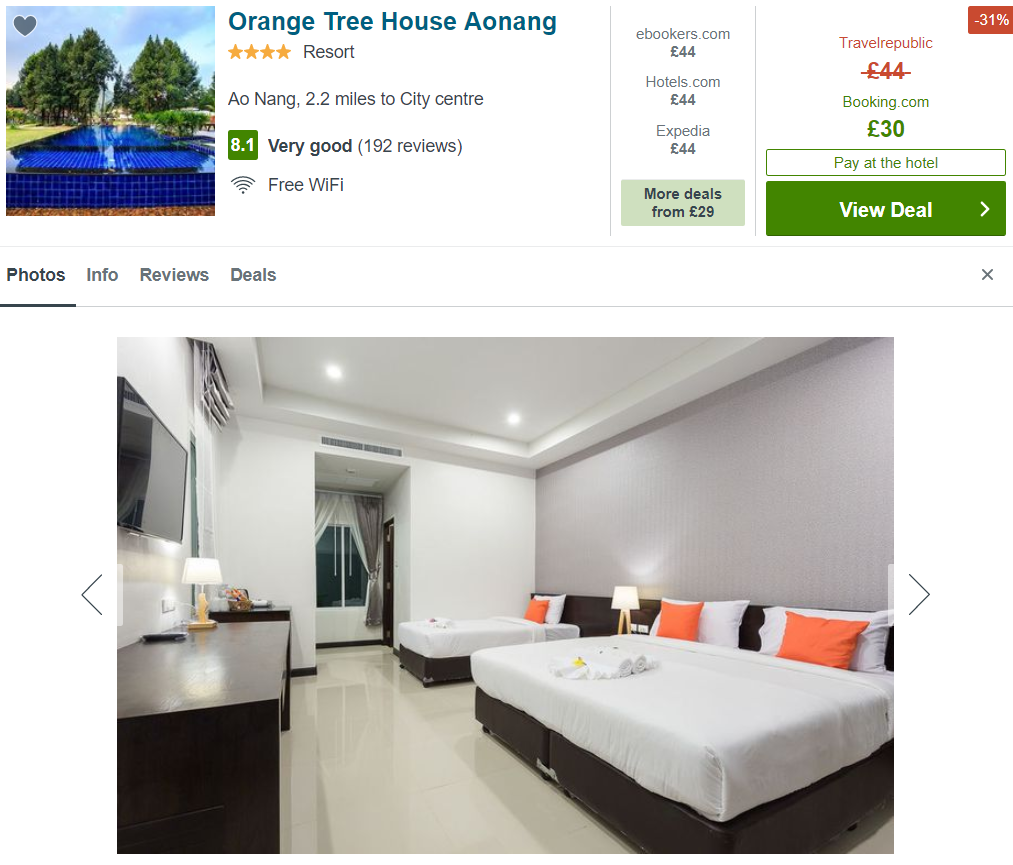Select the Photos tab
Viewport: 1013px width, 865px height.
coord(36,275)
